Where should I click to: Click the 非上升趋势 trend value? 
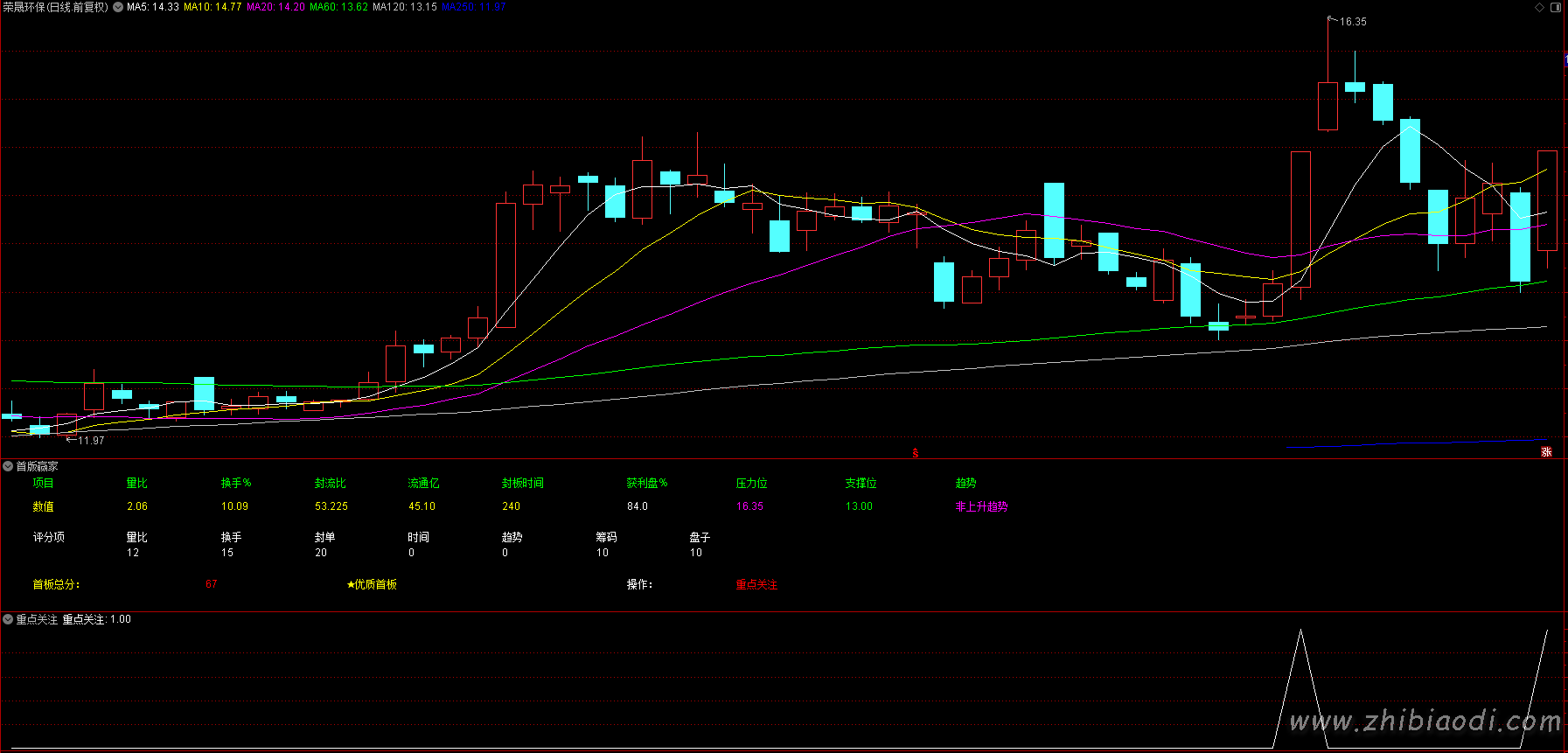(x=981, y=506)
